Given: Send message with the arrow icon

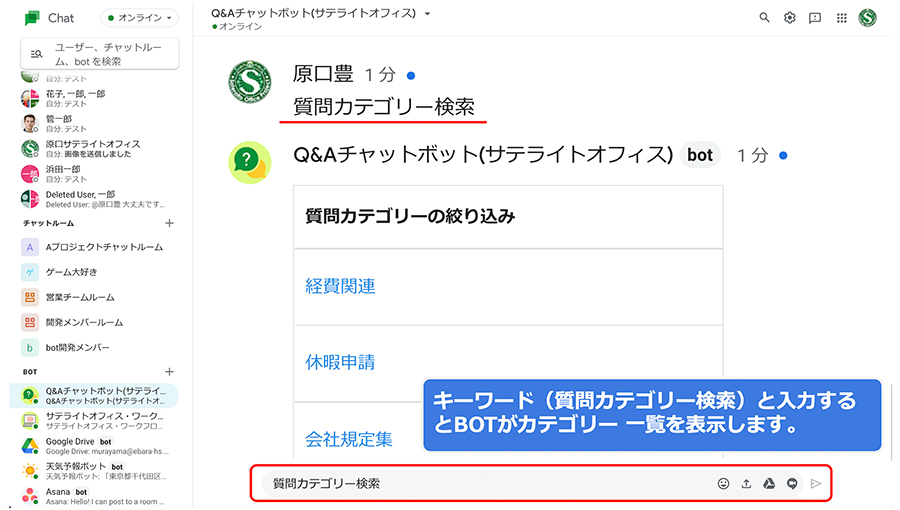Looking at the screenshot, I should pos(816,484).
